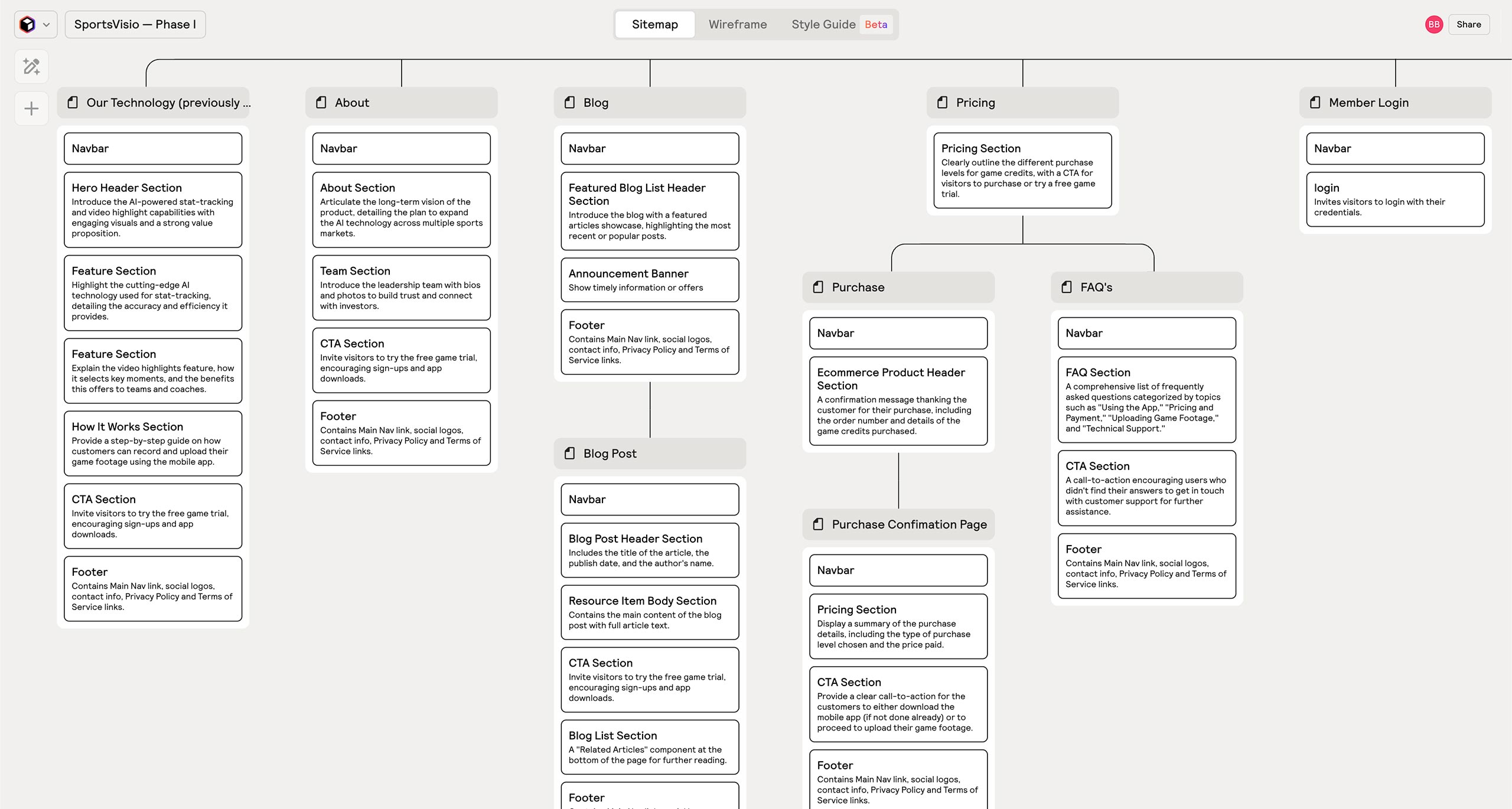Select the Pricing Section card in Purchase Confimation
Screen dimensions: 1512x809
[898, 627]
